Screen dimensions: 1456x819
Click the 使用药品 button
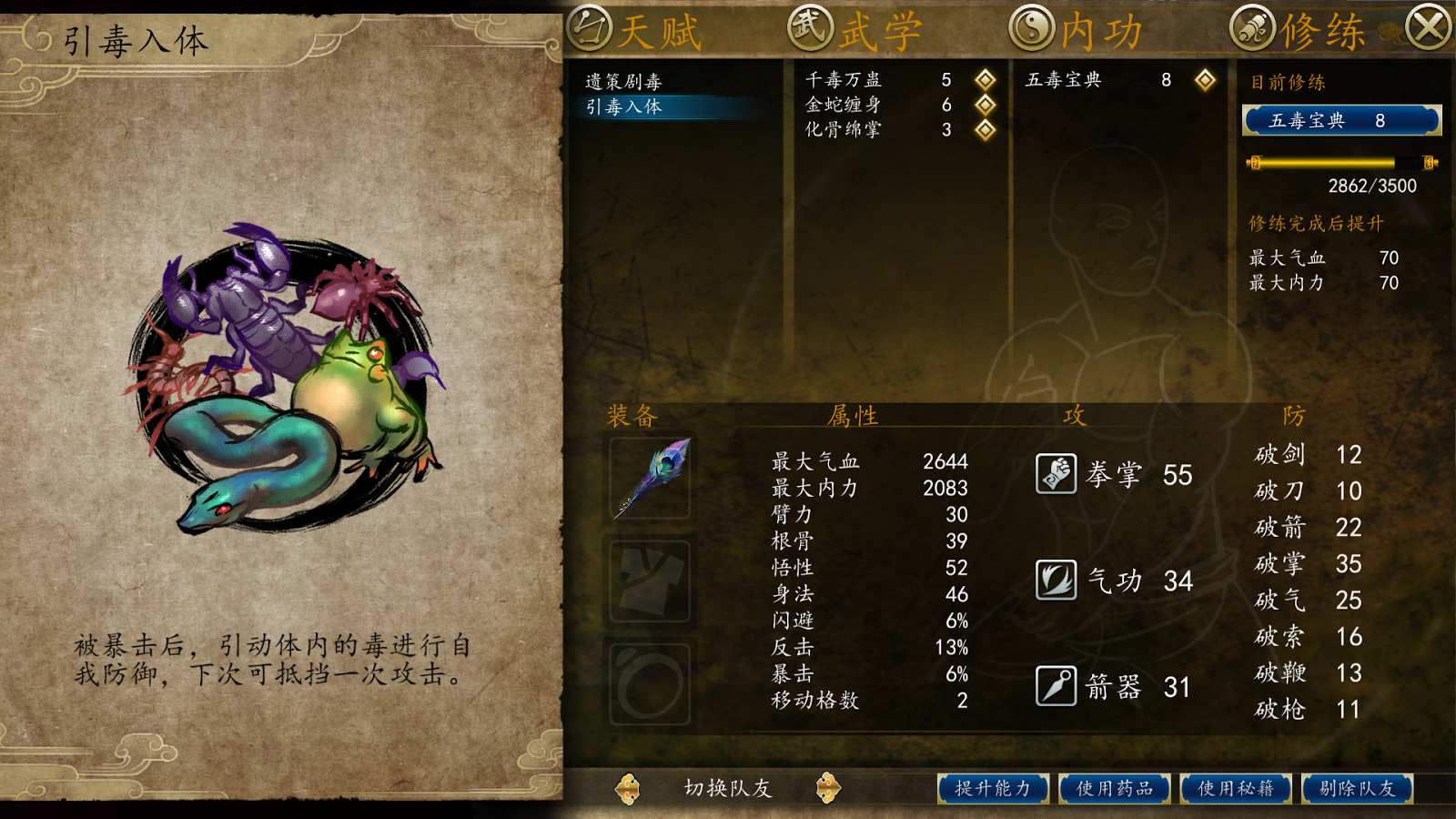click(1115, 788)
